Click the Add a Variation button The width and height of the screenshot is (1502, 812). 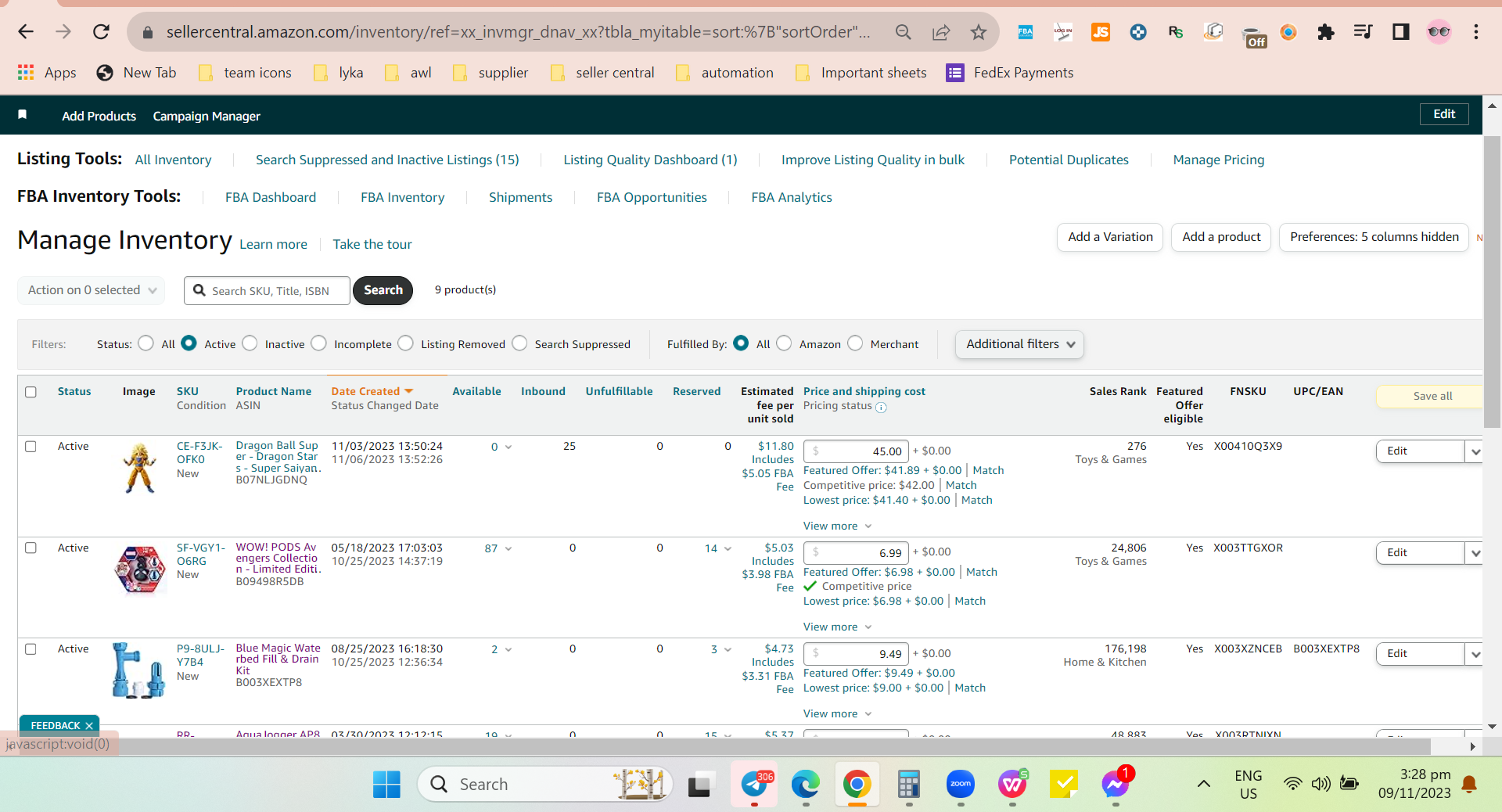tap(1110, 237)
